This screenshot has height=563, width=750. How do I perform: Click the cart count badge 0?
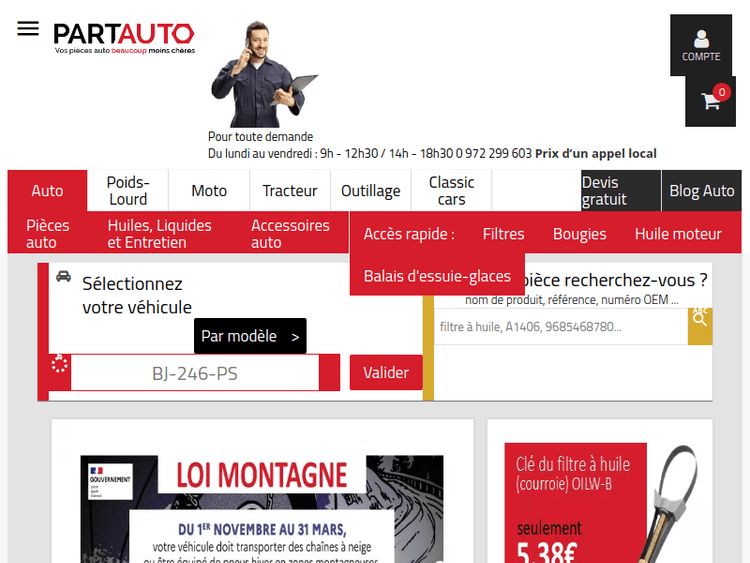pos(722,92)
